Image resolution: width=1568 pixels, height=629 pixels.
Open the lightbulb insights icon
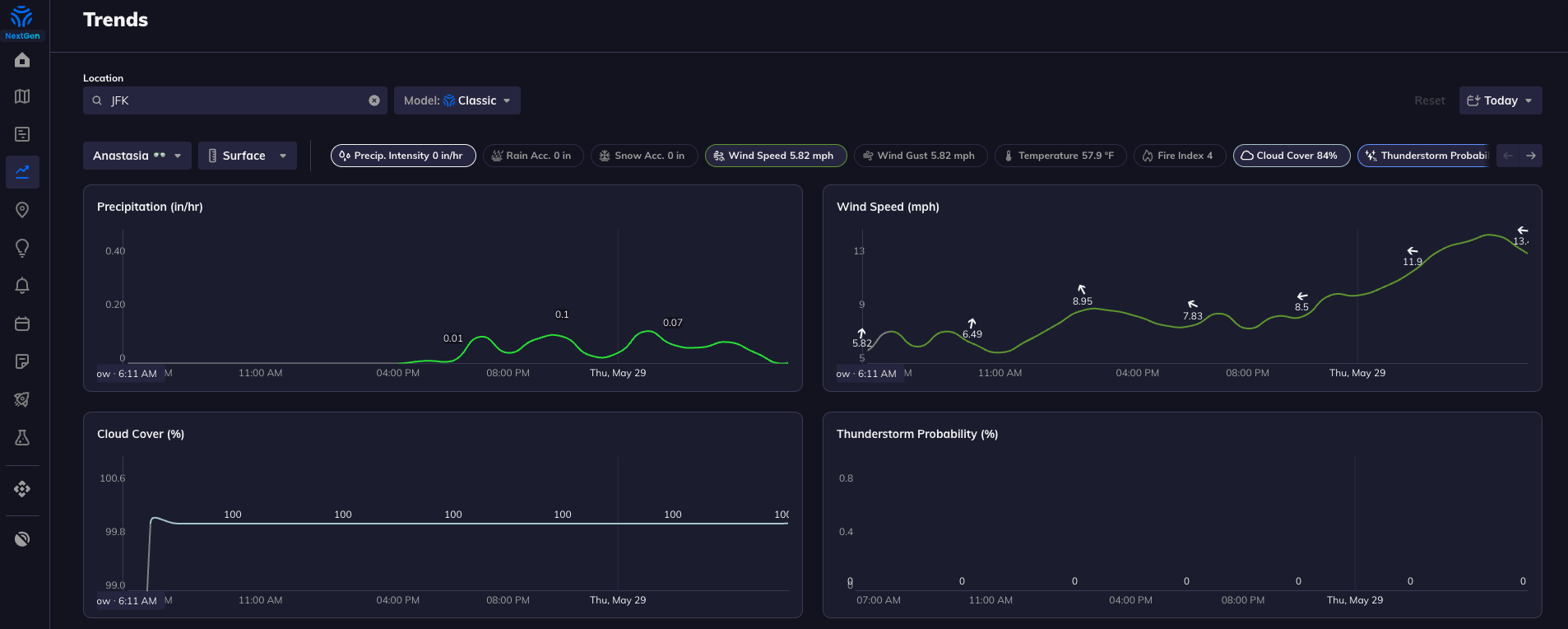click(22, 248)
